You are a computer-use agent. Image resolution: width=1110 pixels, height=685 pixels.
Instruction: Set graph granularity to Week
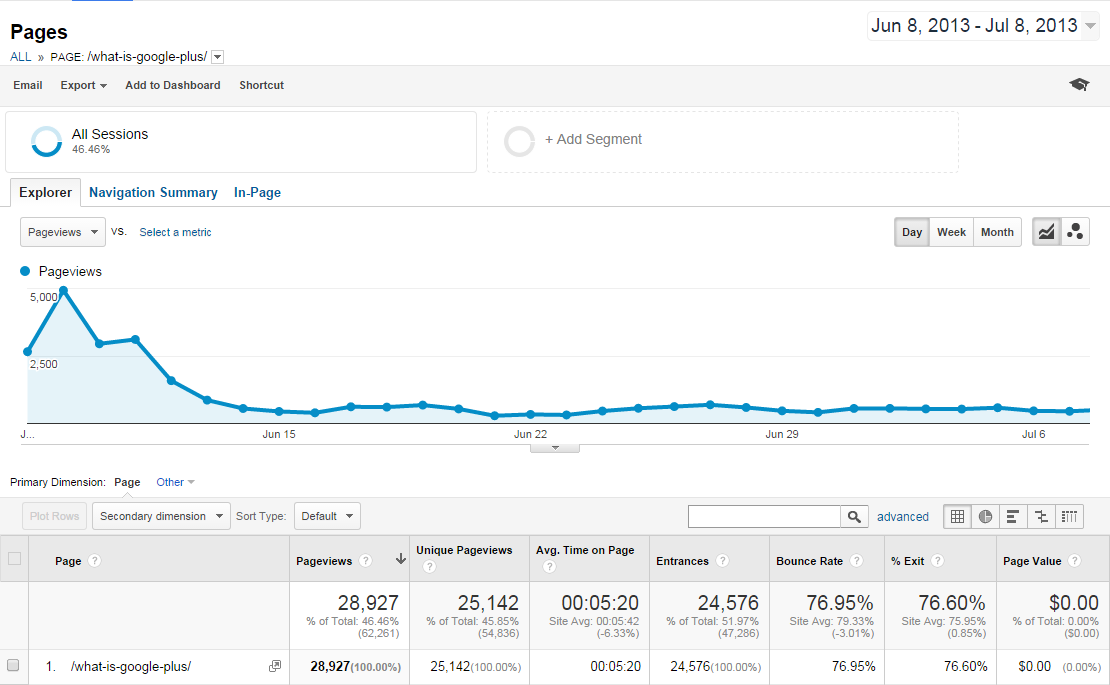[951, 232]
